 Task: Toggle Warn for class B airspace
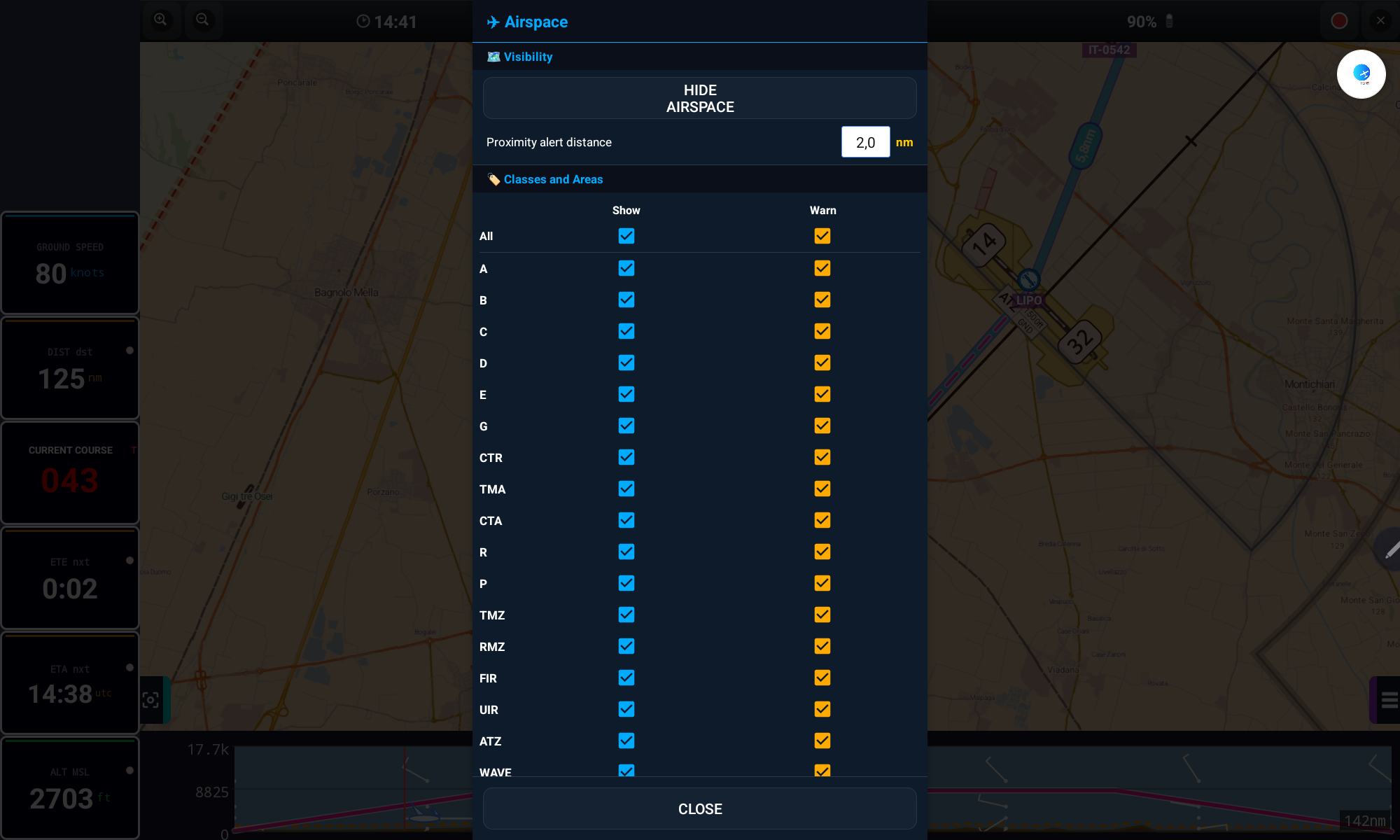822,300
